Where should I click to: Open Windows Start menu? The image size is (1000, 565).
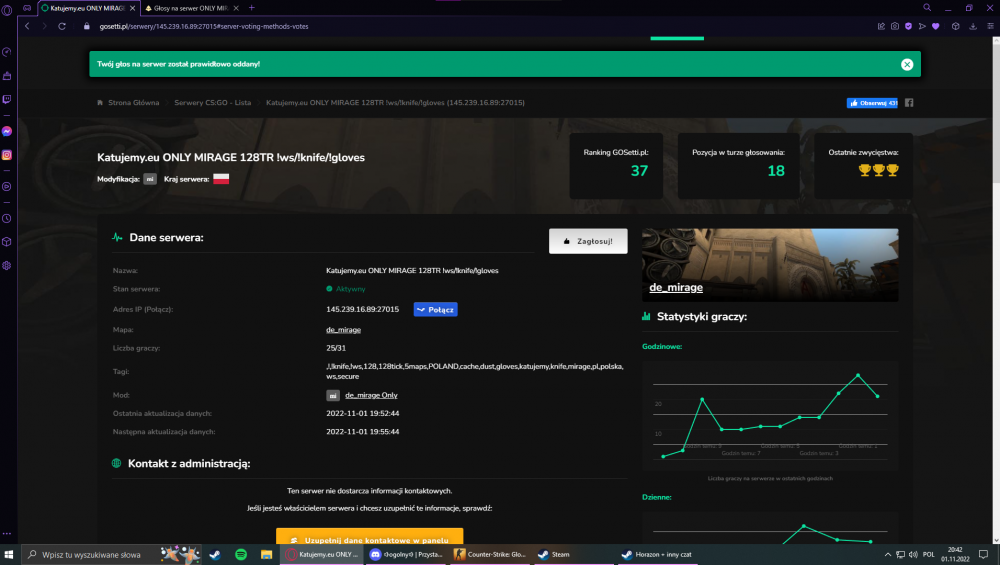(x=9, y=554)
